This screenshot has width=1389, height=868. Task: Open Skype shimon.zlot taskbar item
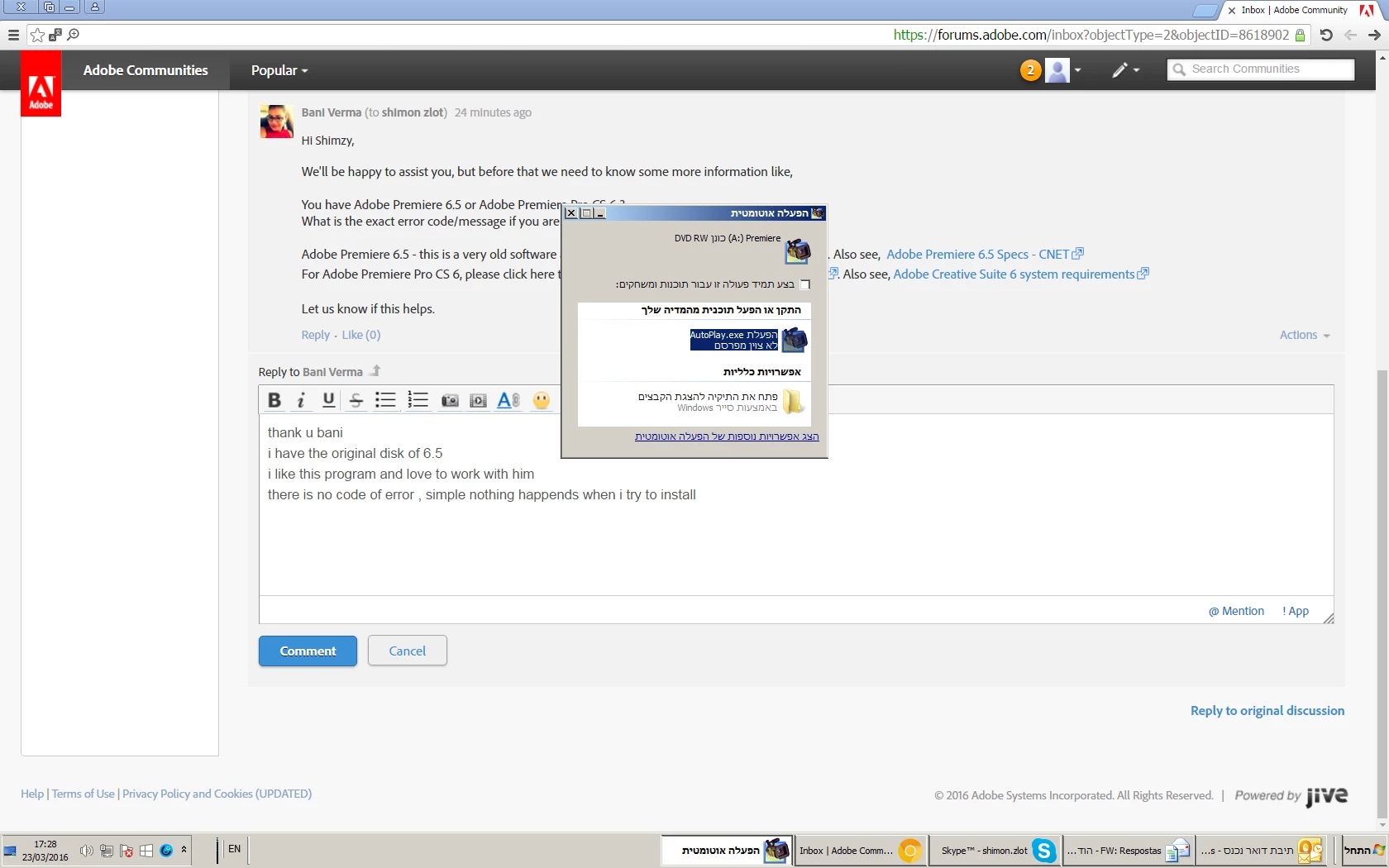(995, 851)
